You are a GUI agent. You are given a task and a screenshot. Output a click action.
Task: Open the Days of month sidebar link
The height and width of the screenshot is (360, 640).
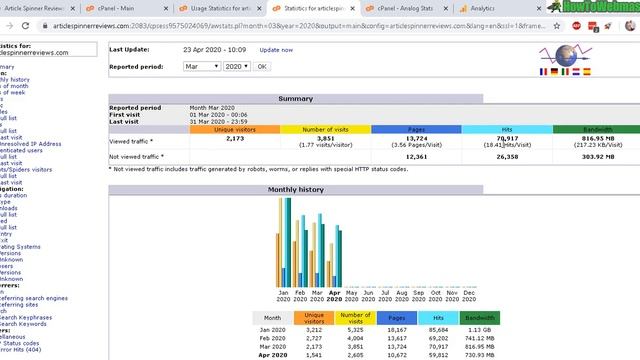pos(14,86)
